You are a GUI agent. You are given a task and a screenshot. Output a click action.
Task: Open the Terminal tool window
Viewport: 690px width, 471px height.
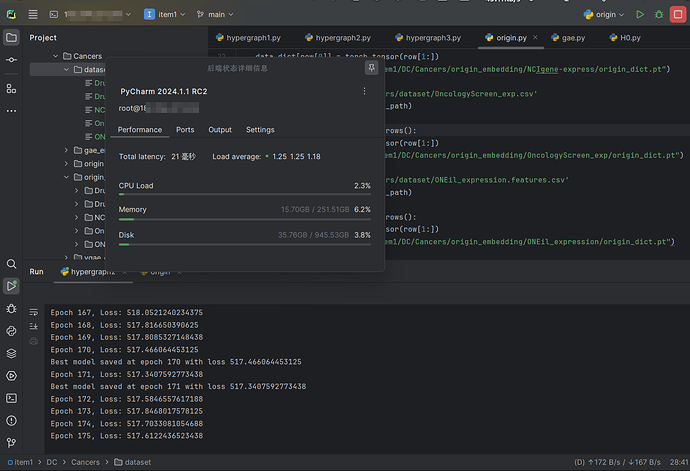pyautogui.click(x=11, y=398)
